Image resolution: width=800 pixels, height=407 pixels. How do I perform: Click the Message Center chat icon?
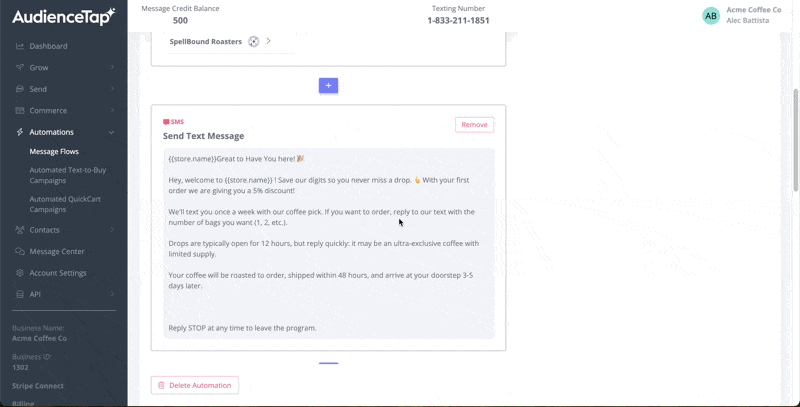click(20, 251)
